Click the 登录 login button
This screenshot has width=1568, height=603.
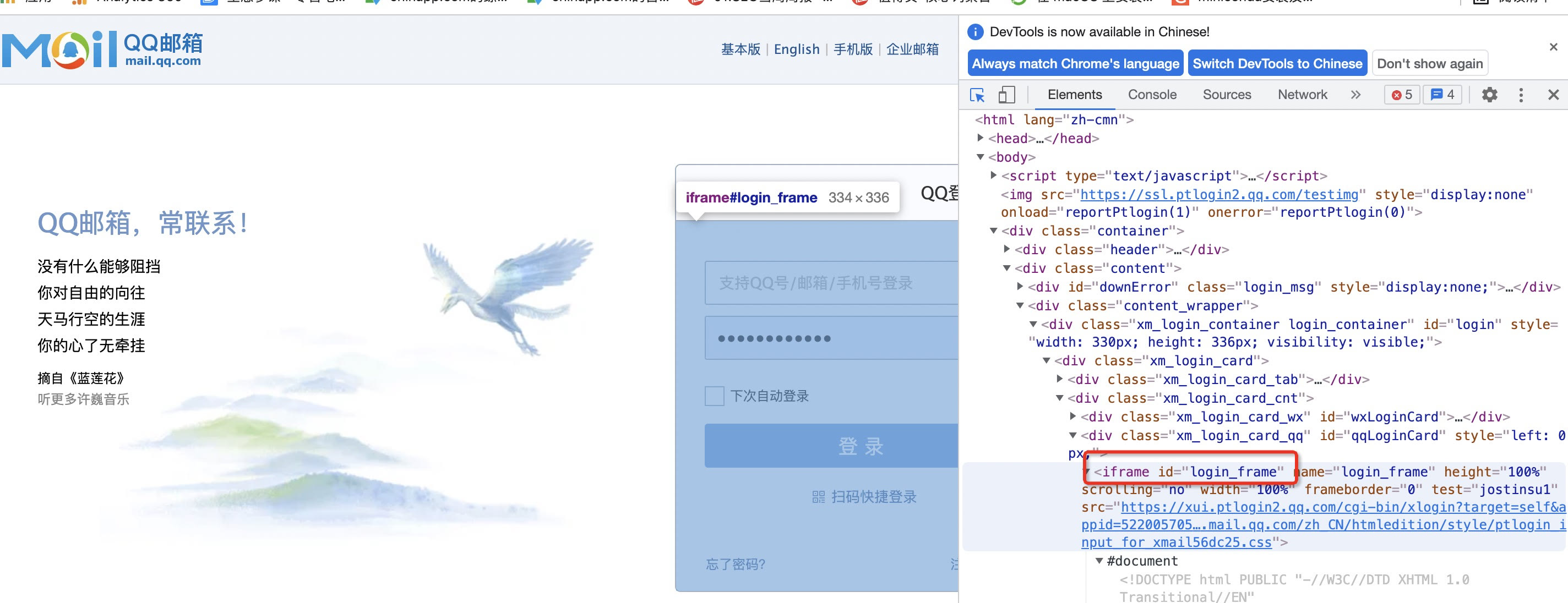pyautogui.click(x=831, y=446)
